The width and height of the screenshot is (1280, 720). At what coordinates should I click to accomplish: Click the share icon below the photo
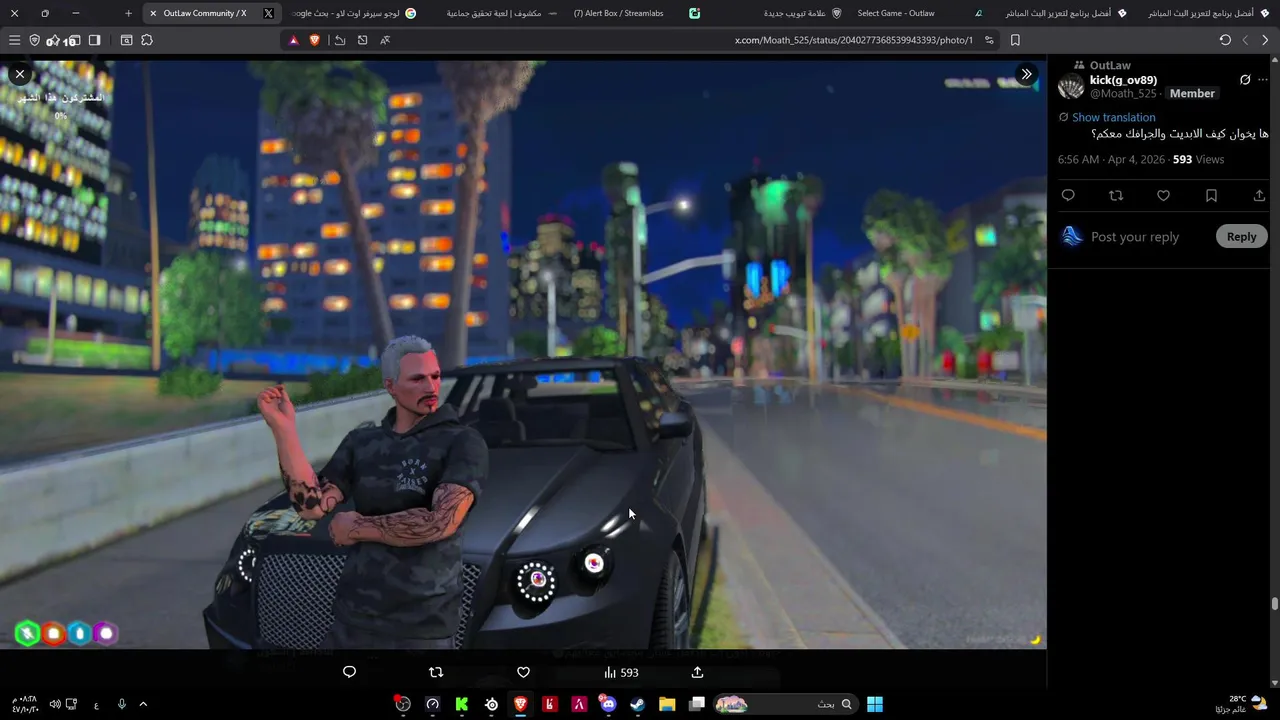697,672
